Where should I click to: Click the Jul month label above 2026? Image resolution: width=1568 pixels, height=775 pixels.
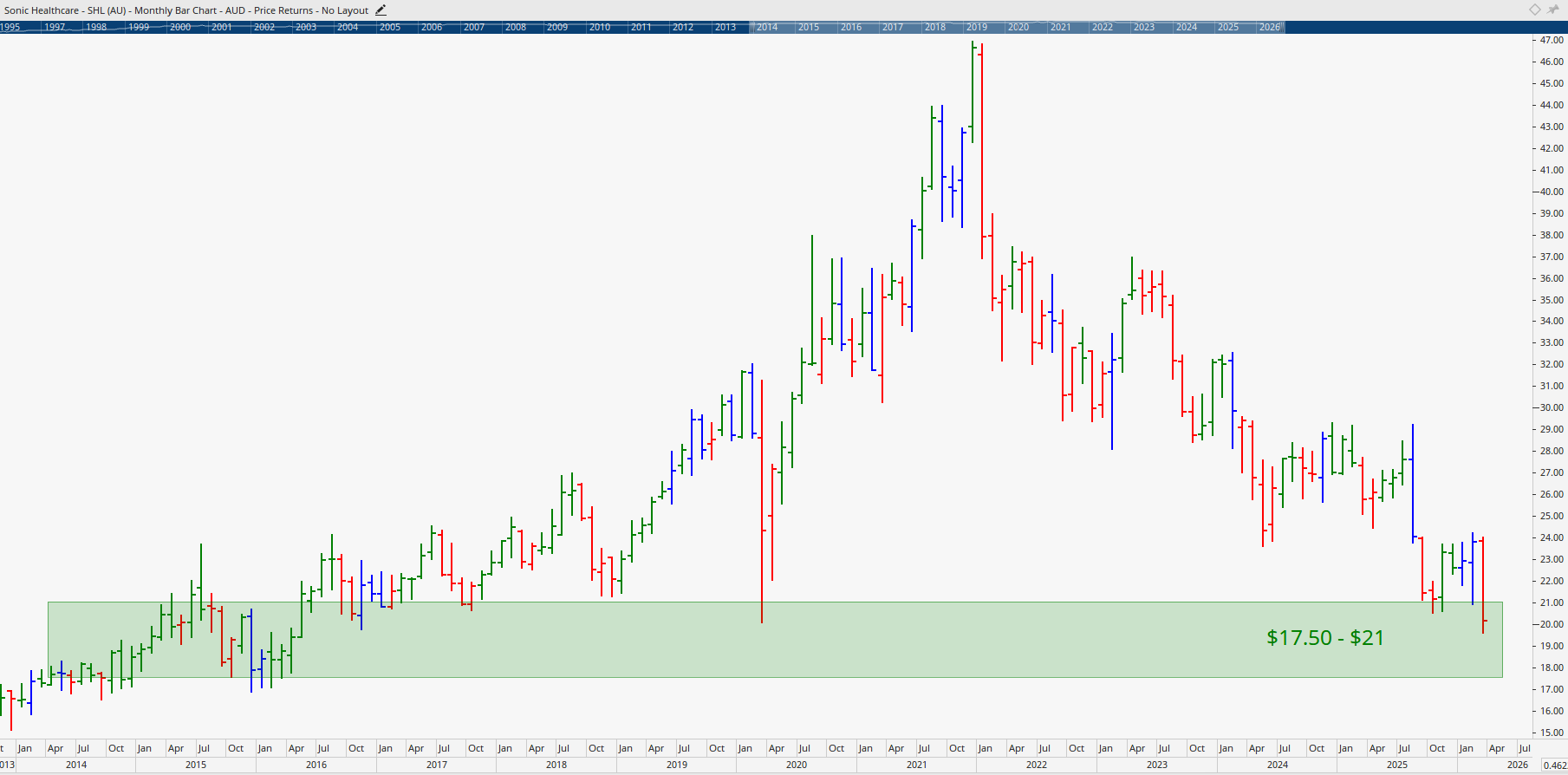1525,748
